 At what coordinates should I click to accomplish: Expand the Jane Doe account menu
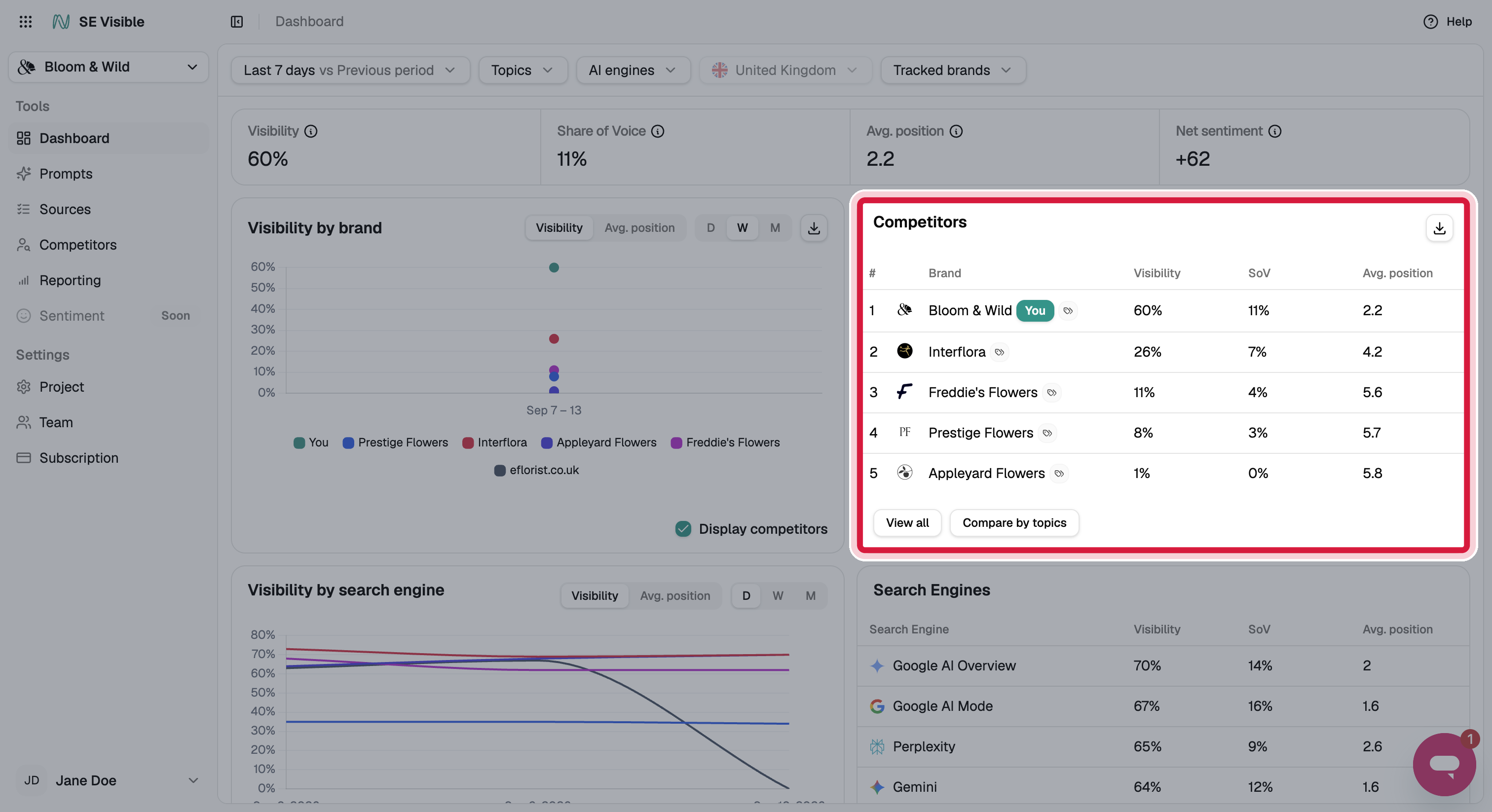(x=109, y=781)
